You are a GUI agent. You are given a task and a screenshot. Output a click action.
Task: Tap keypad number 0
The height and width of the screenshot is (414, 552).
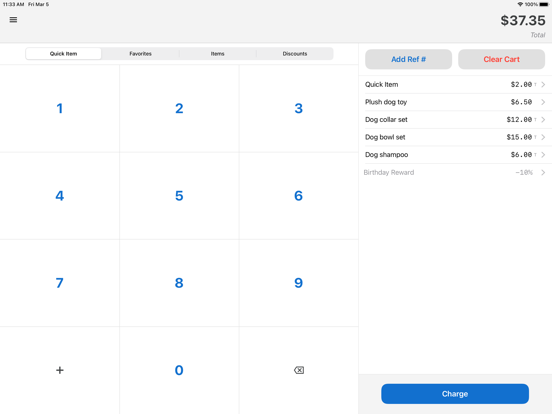179,370
